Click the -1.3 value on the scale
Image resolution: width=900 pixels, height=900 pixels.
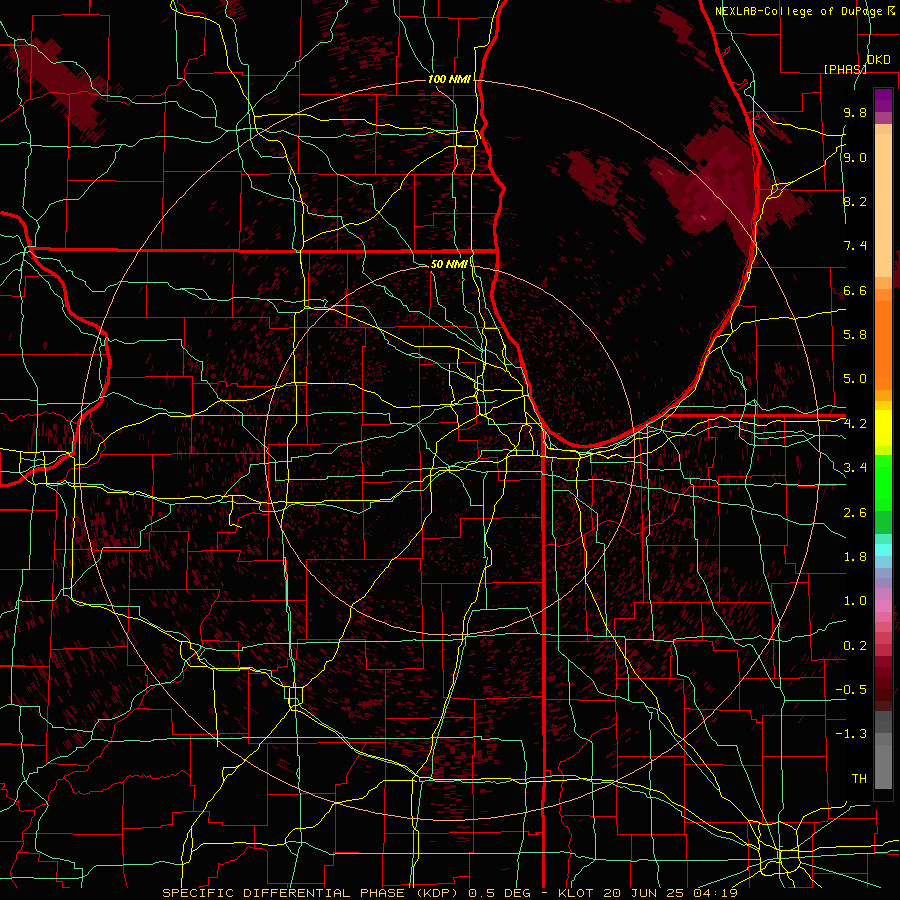[851, 734]
